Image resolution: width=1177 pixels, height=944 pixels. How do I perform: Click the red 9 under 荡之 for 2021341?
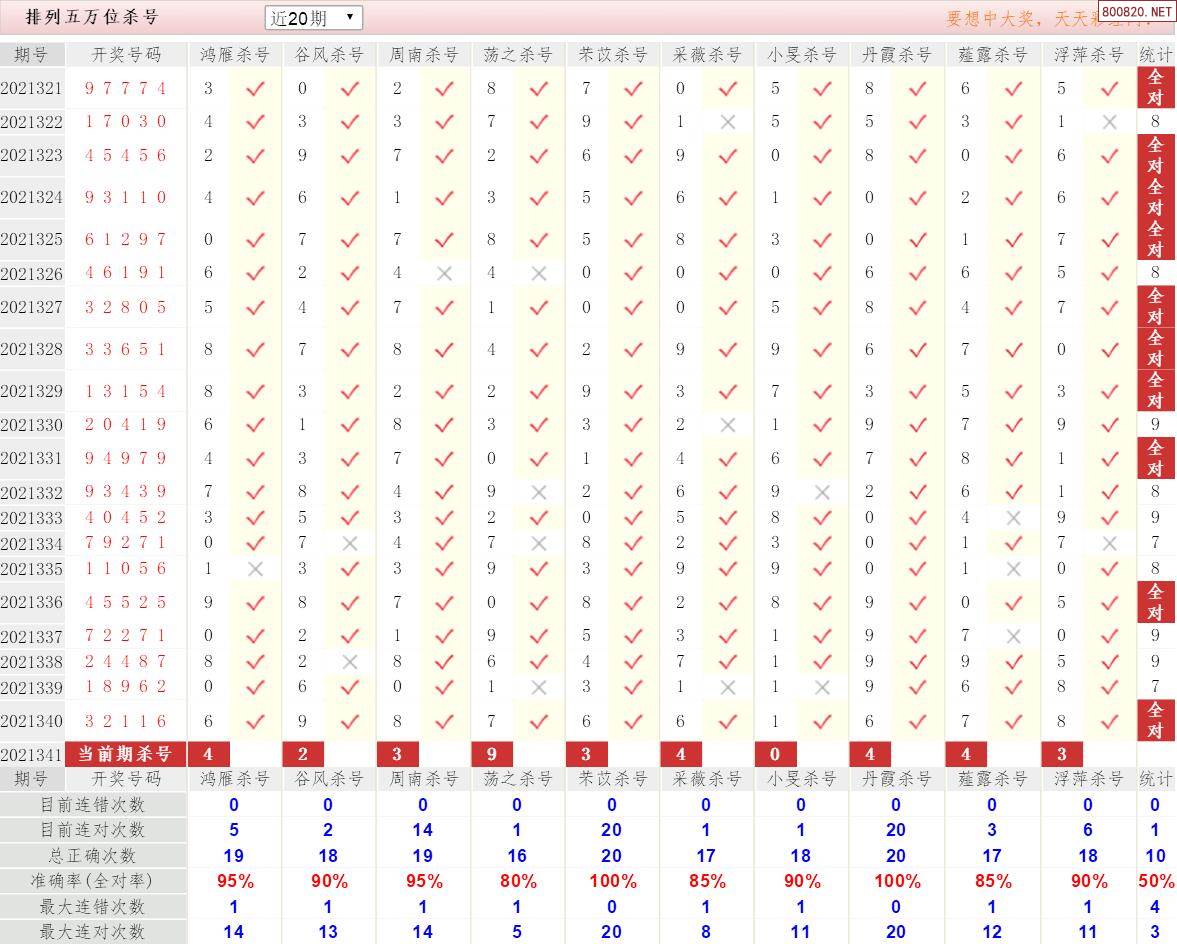coord(491,753)
